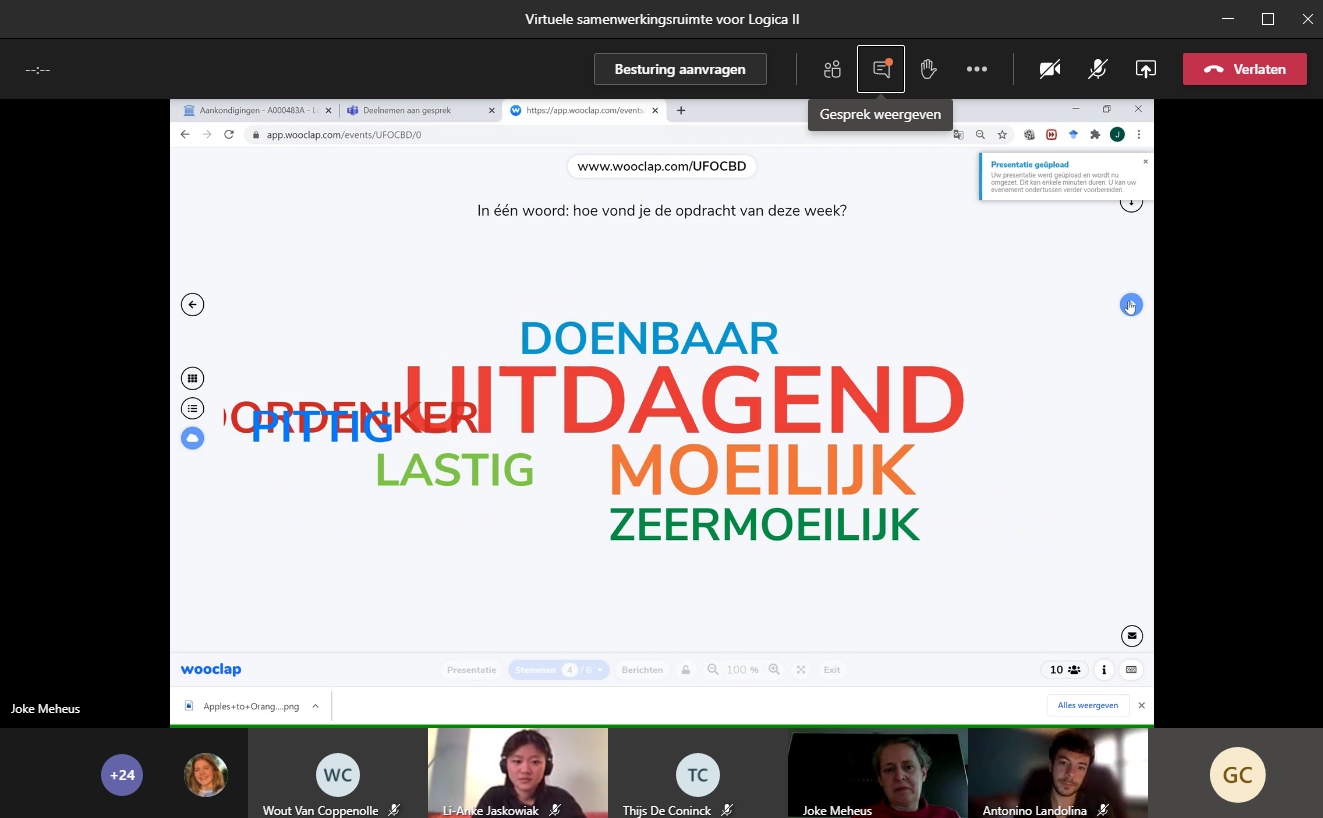
Task: Go back with Wooclap left arrow
Action: point(193,305)
